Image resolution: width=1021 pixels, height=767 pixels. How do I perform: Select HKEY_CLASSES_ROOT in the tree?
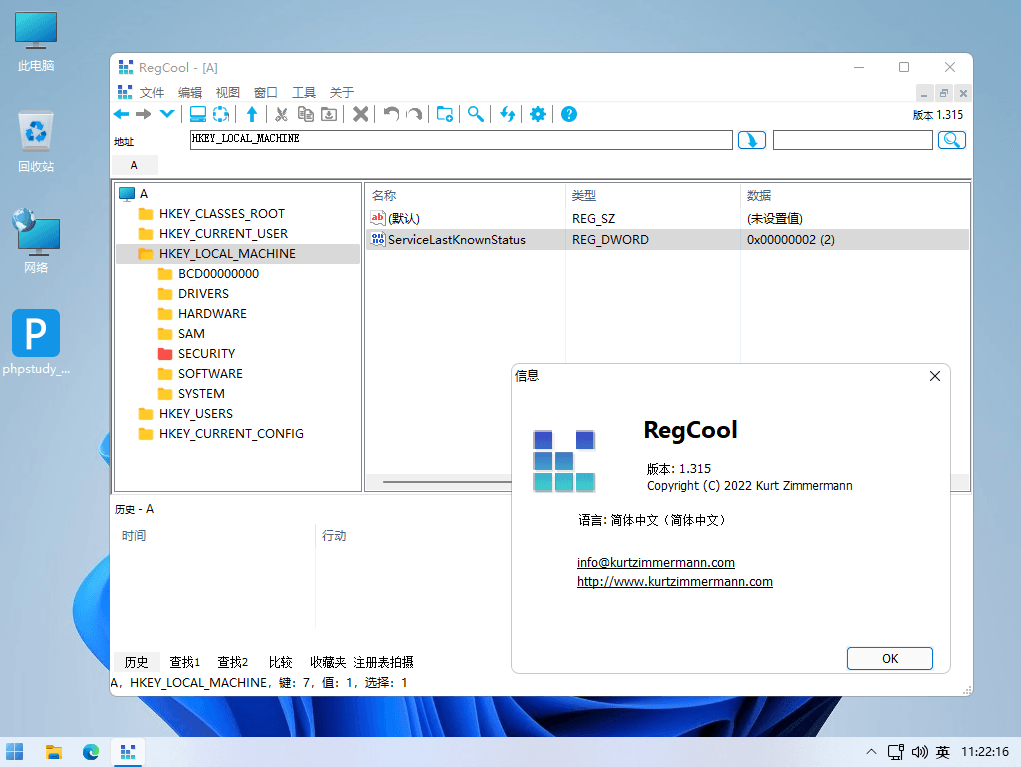pyautogui.click(x=221, y=214)
